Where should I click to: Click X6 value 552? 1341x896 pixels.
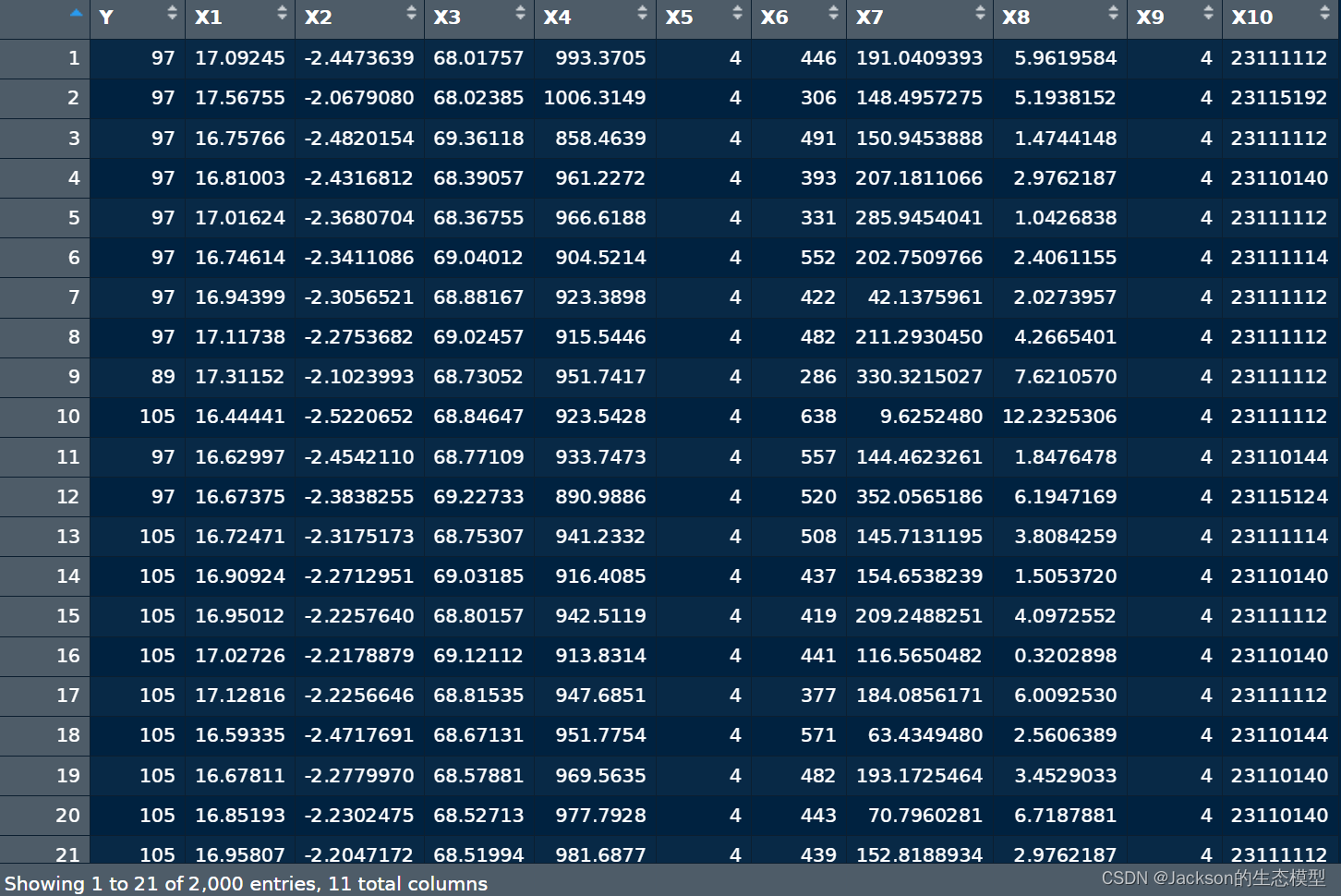click(x=818, y=258)
